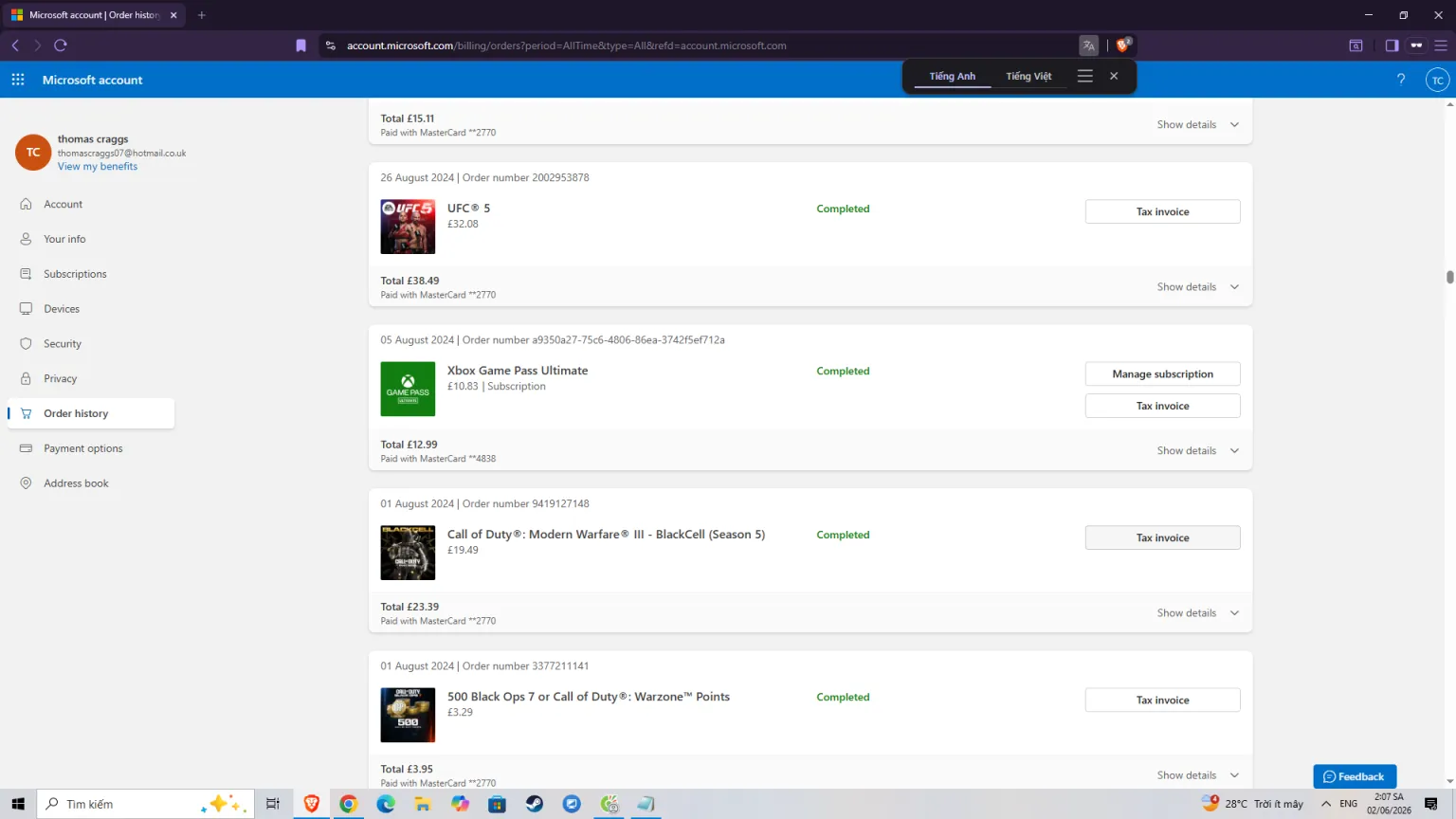Open the Microsoft app launcher grid icon
This screenshot has height=819, width=1456.
18,80
